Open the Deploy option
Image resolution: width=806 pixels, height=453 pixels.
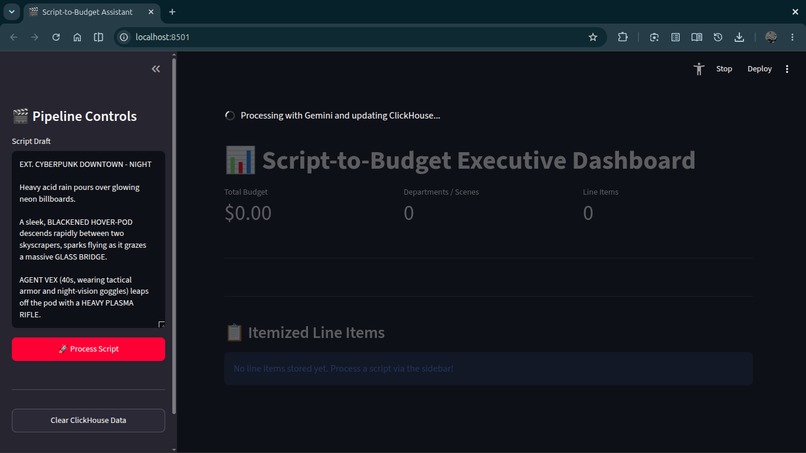759,69
